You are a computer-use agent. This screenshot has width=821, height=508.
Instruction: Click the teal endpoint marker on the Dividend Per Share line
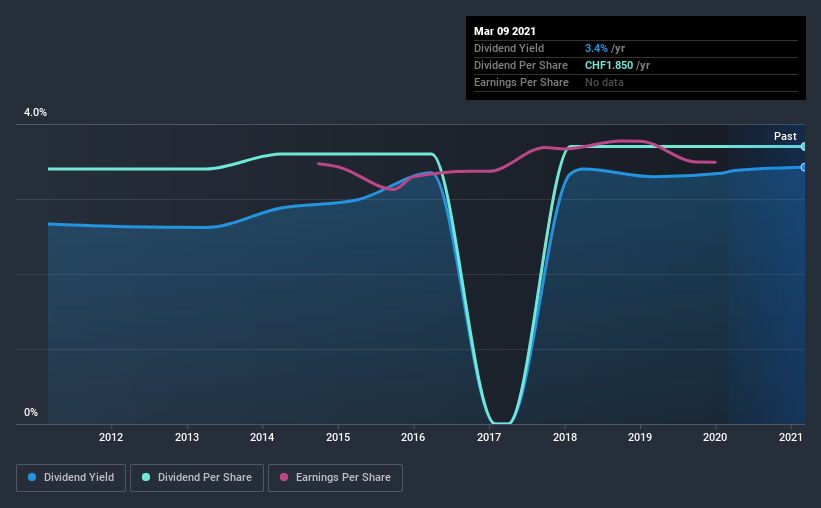(803, 147)
